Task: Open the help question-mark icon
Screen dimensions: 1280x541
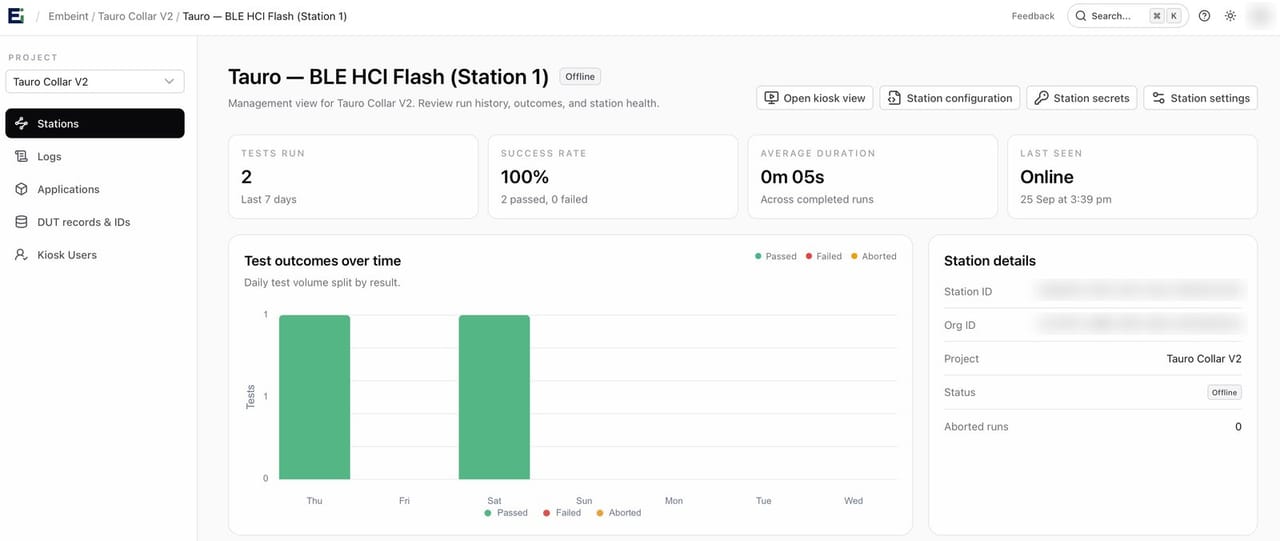Action: (x=1204, y=16)
